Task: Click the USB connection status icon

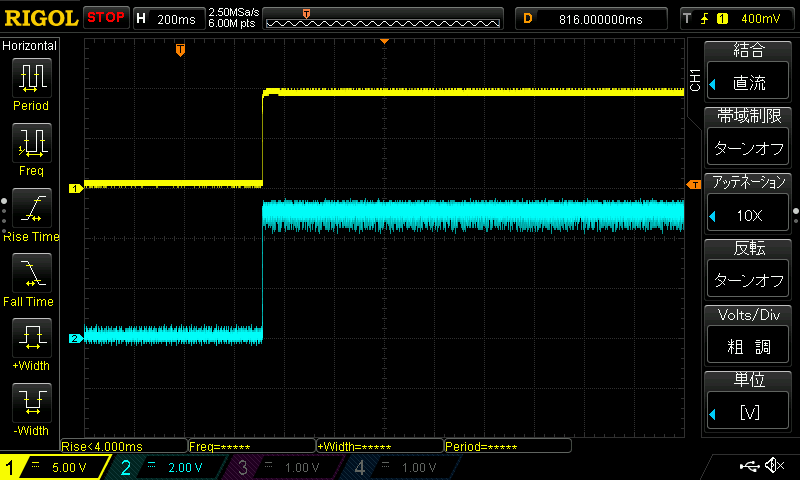Action: point(749,466)
